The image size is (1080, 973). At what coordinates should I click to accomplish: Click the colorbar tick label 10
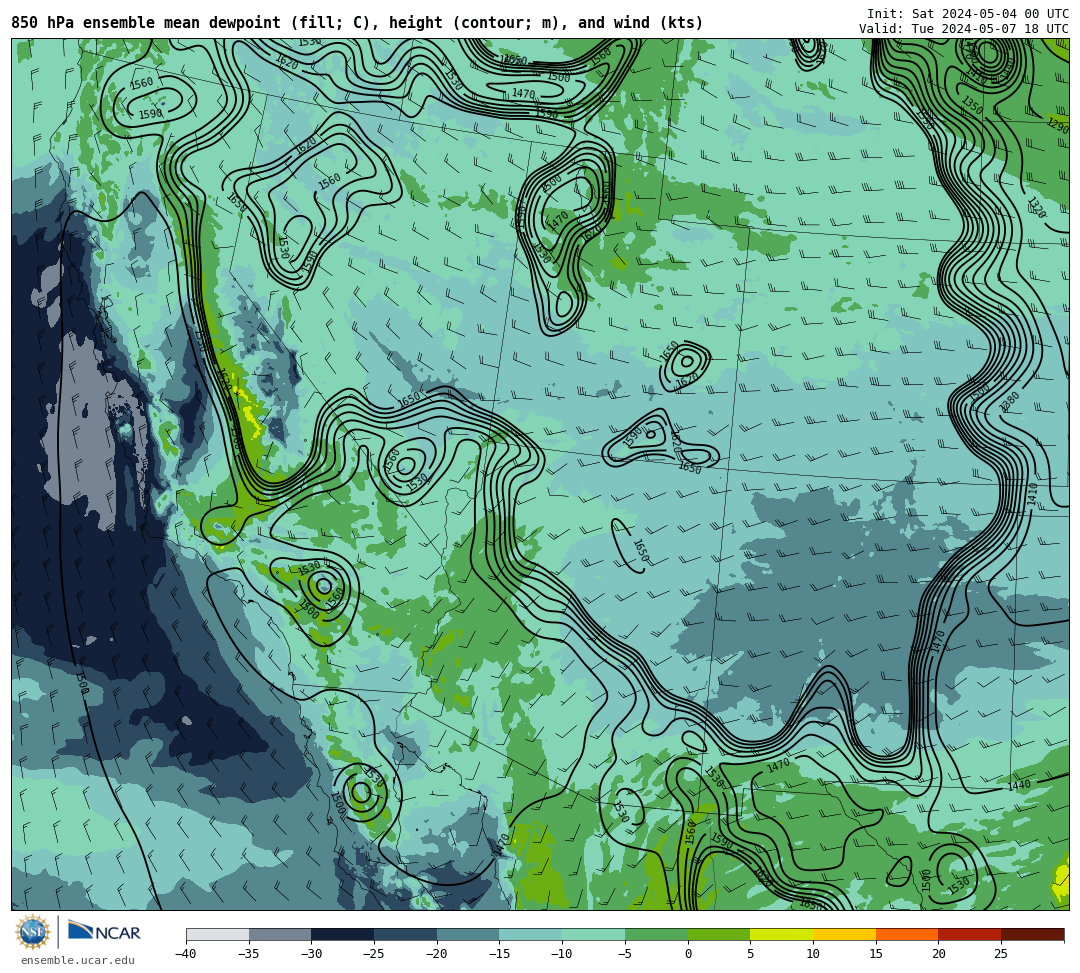click(813, 954)
